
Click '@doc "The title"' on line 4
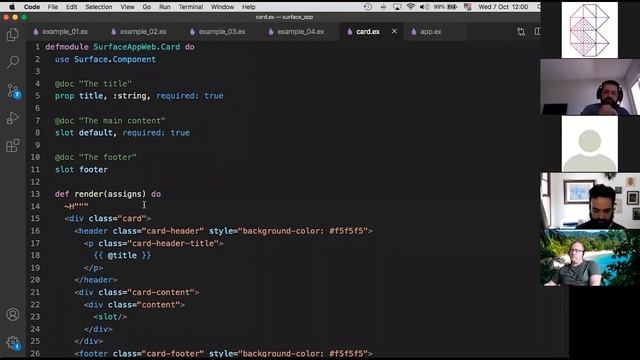93,84
